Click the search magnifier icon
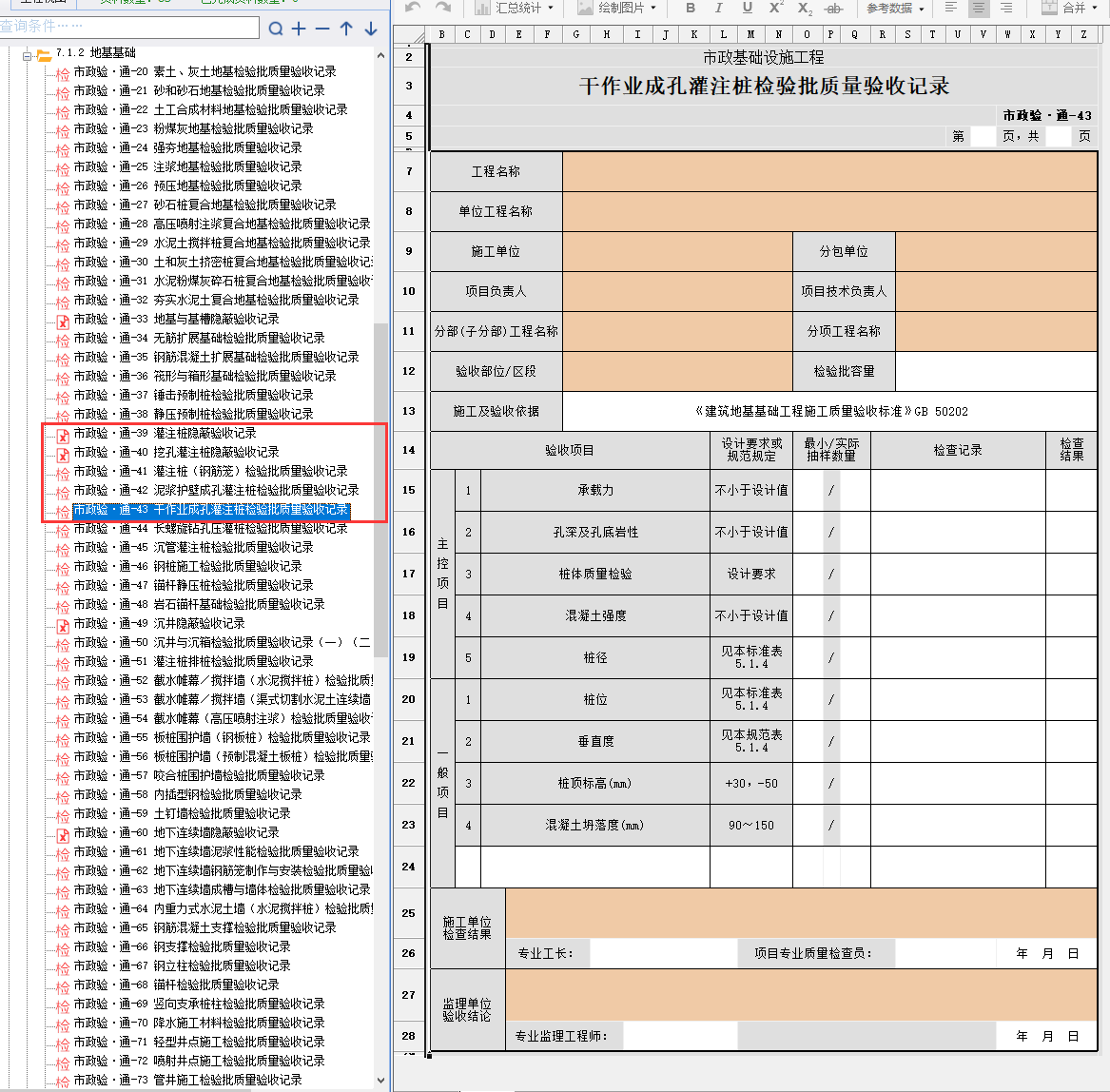The image size is (1110, 1092). (x=276, y=29)
